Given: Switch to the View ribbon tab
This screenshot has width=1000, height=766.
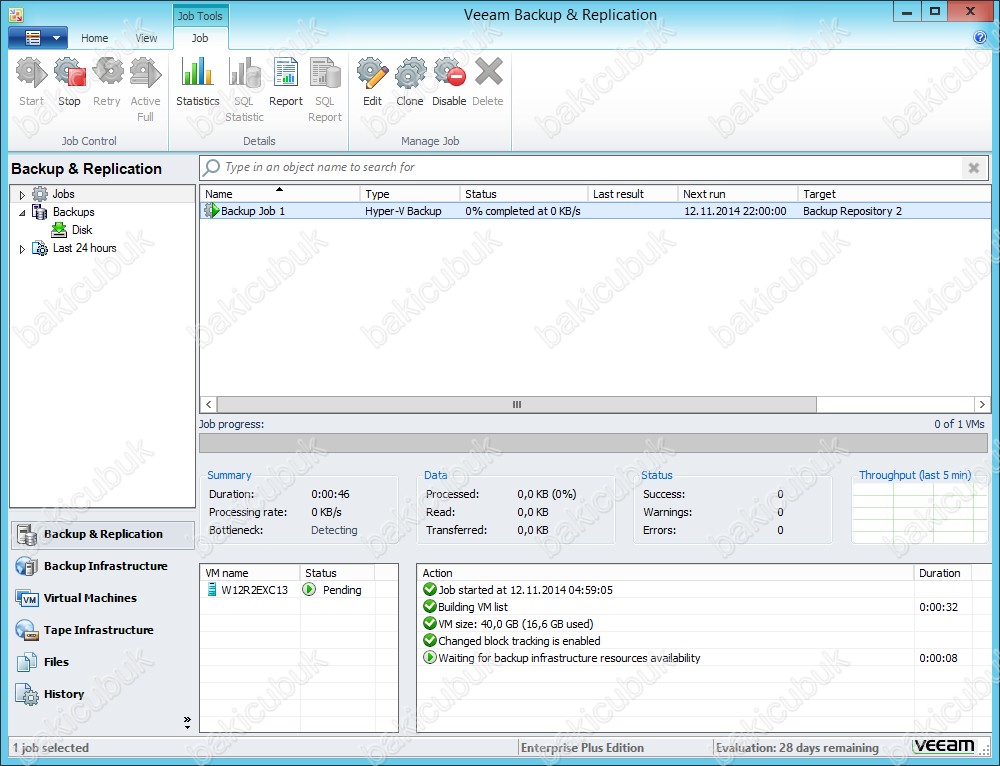Looking at the screenshot, I should tap(146, 38).
